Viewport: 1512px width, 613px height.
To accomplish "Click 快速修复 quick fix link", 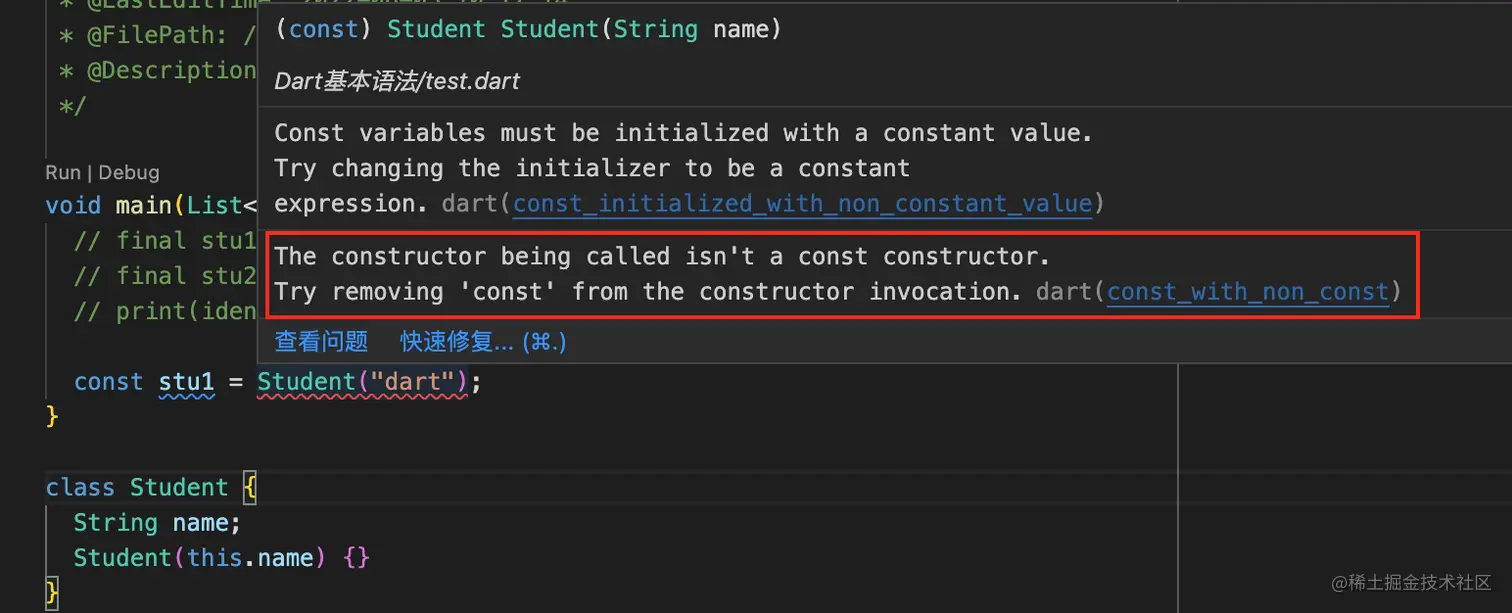I will point(483,342).
